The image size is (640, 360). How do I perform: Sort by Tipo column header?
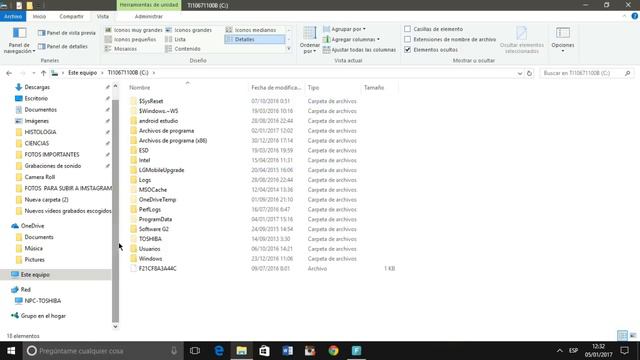(333, 87)
